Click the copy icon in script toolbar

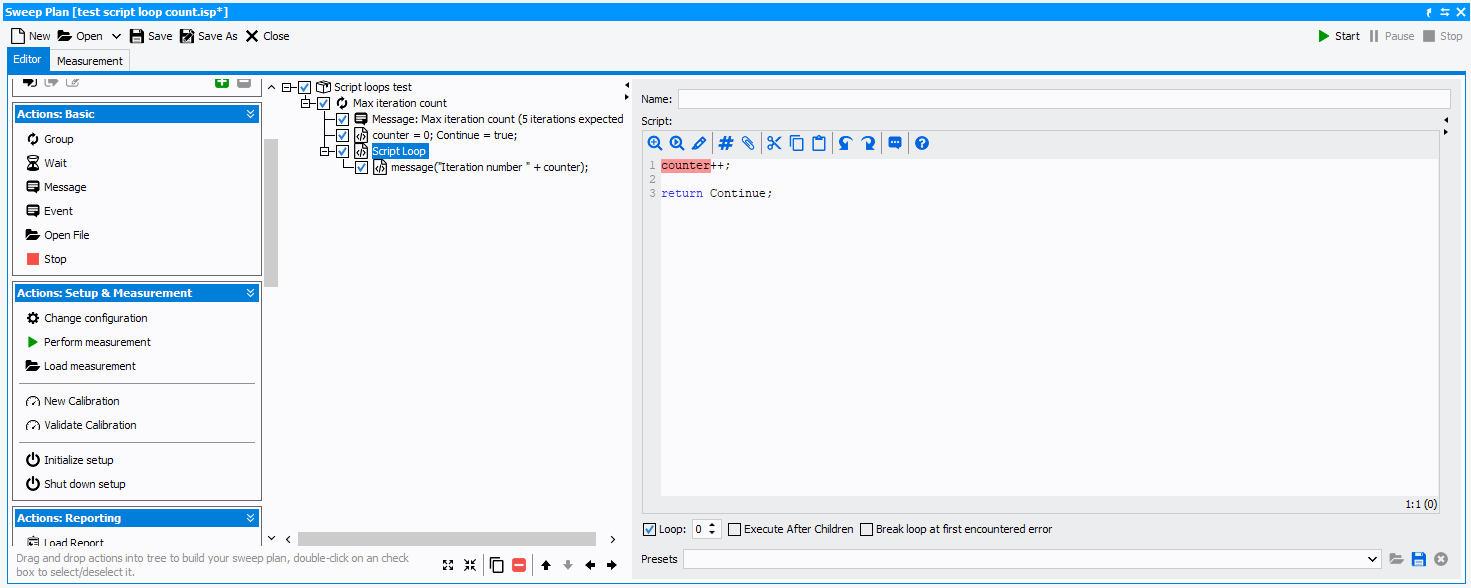[797, 143]
